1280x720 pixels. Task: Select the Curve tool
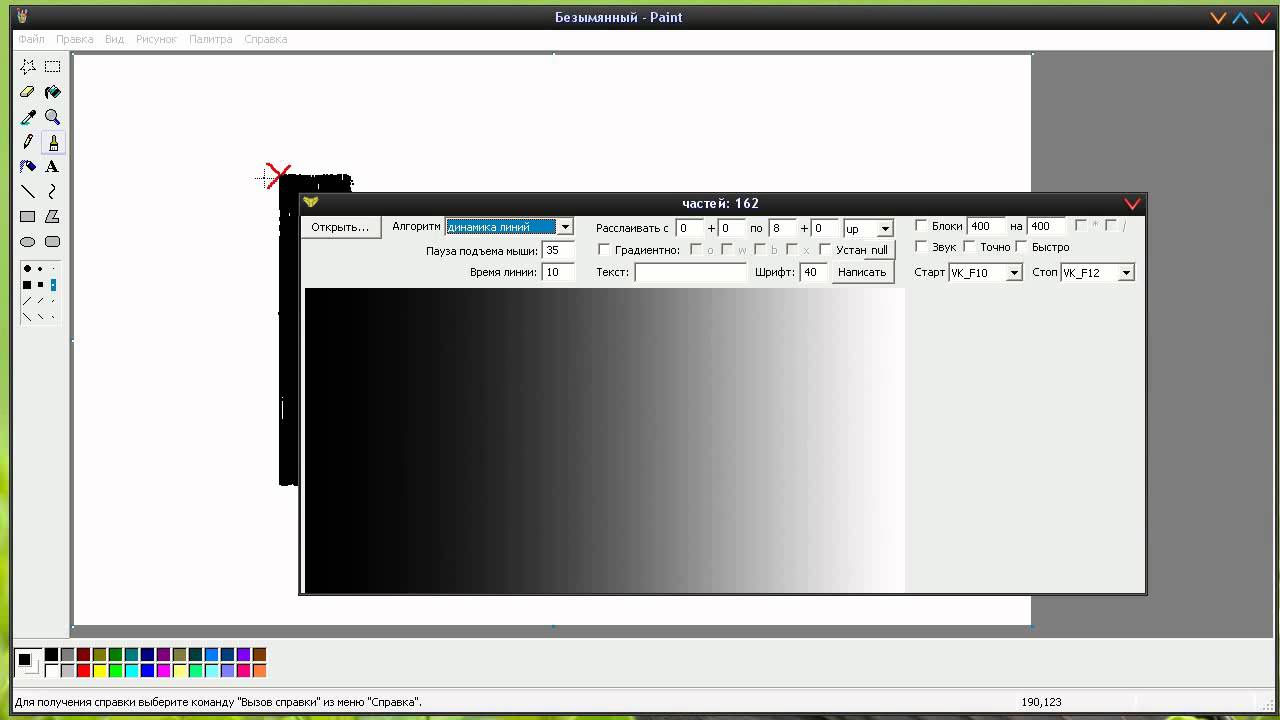(53, 192)
